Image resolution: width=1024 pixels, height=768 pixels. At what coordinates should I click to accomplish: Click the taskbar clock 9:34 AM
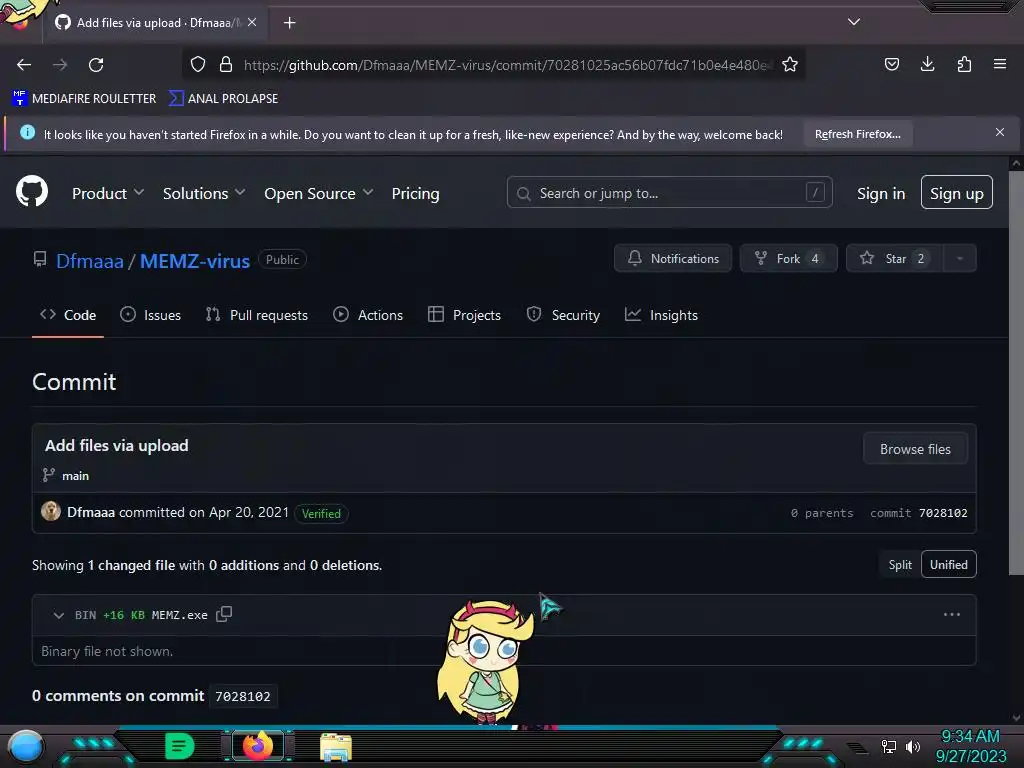coord(970,737)
